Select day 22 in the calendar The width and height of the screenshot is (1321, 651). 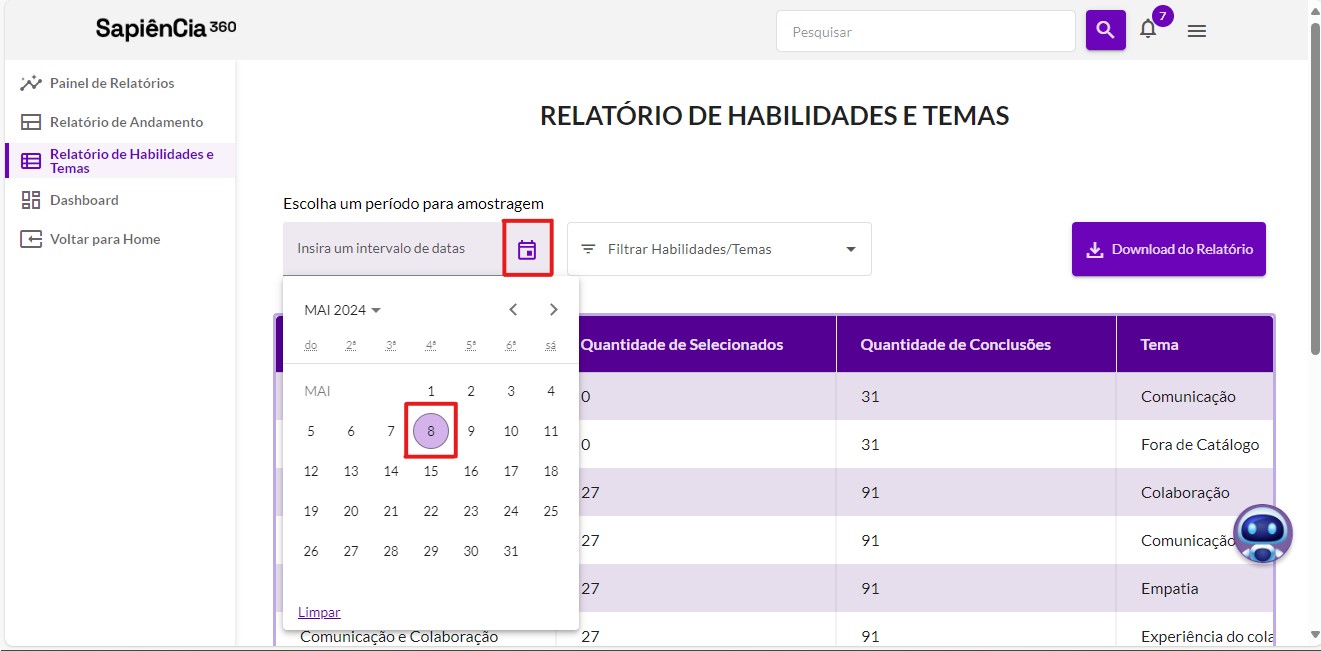(431, 511)
